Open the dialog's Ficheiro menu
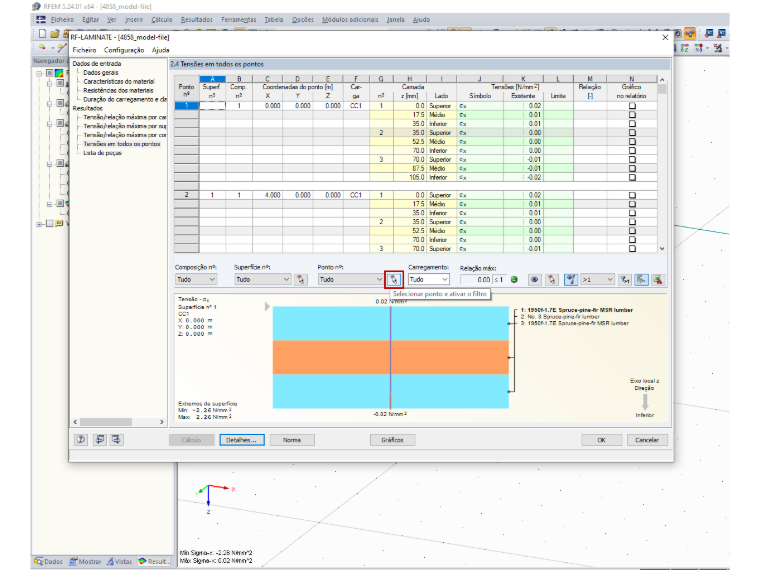The image size is (760, 570). pos(84,50)
